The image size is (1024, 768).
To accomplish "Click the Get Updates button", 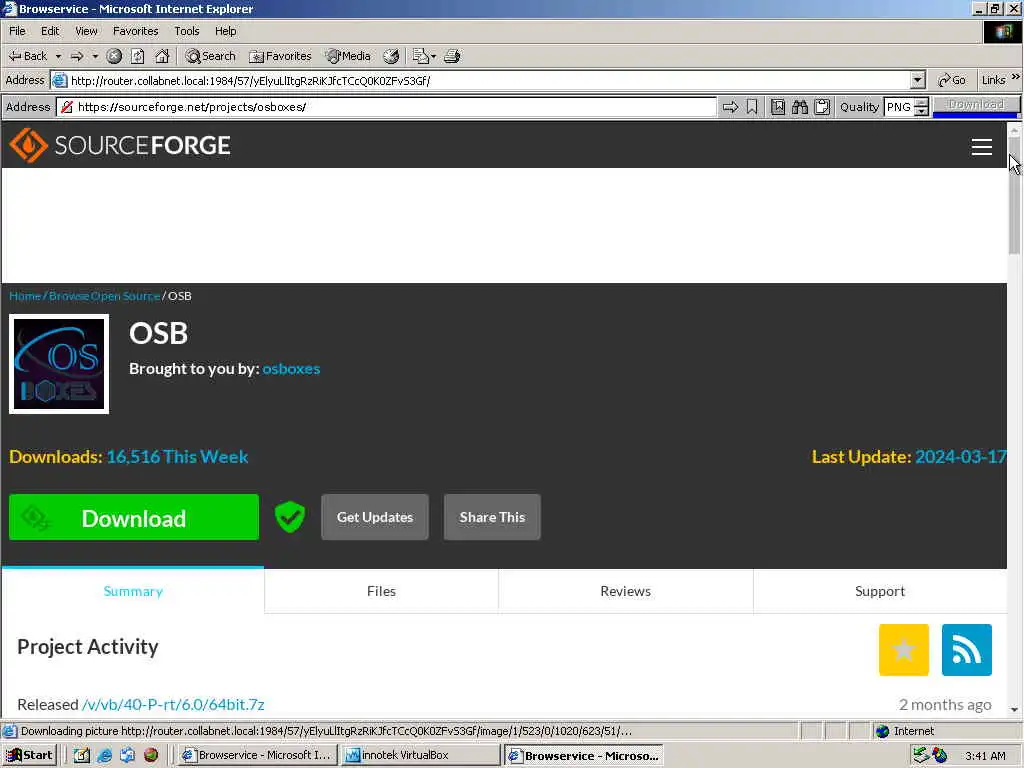I will (x=375, y=517).
